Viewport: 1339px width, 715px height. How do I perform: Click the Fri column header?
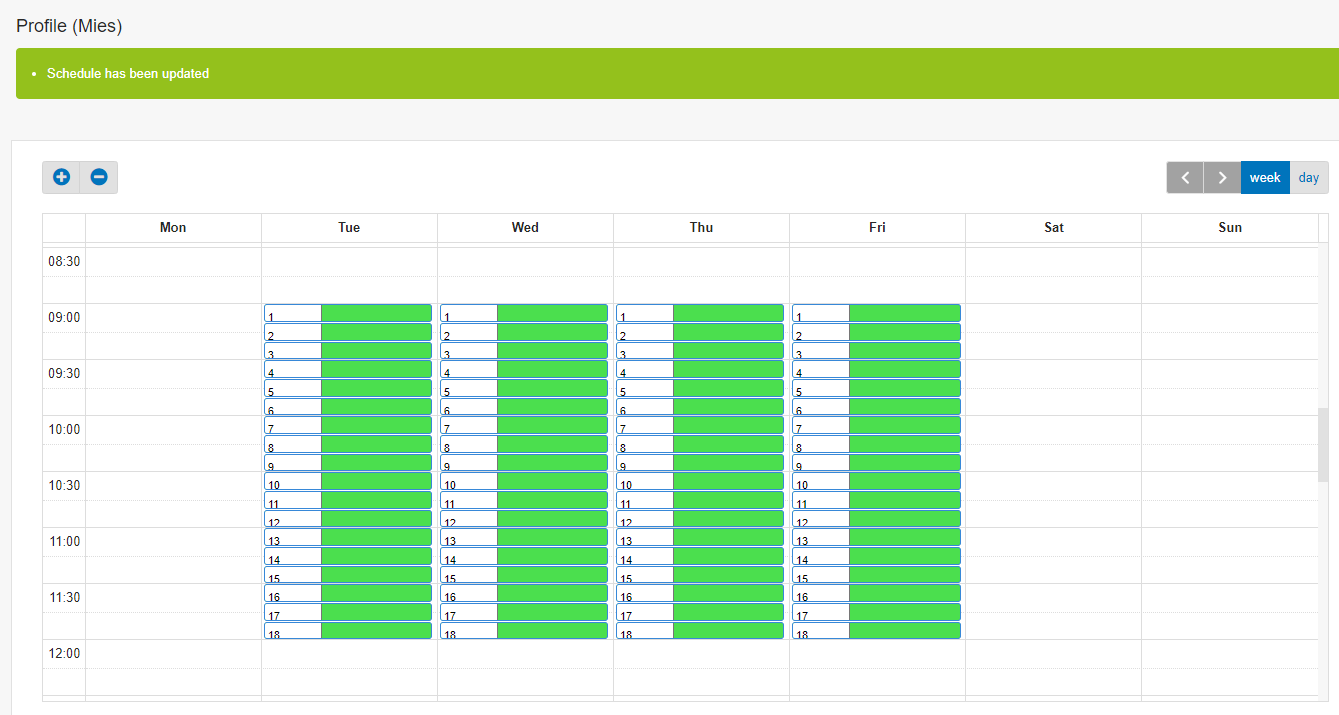[x=877, y=228]
